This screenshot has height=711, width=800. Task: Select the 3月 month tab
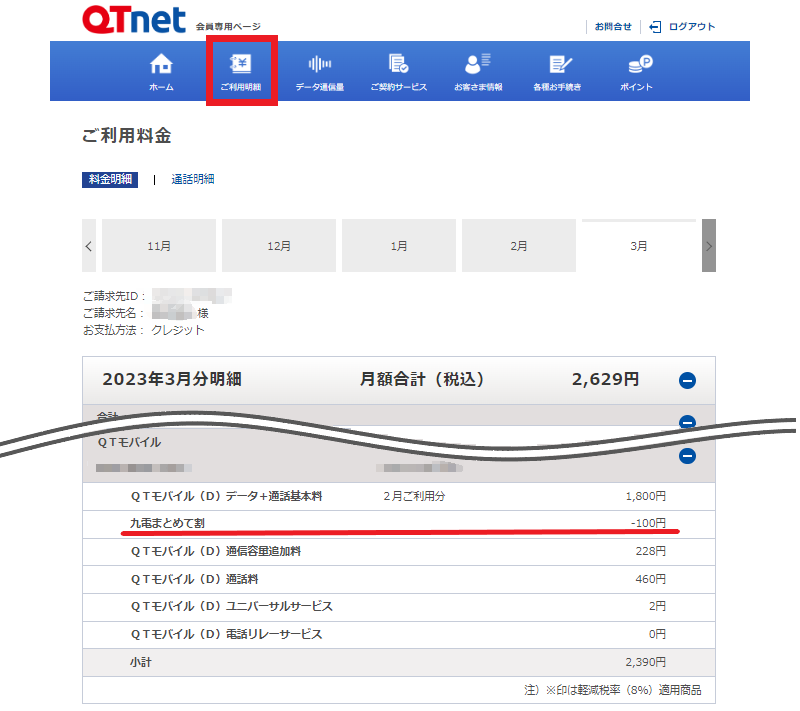[x=639, y=246]
